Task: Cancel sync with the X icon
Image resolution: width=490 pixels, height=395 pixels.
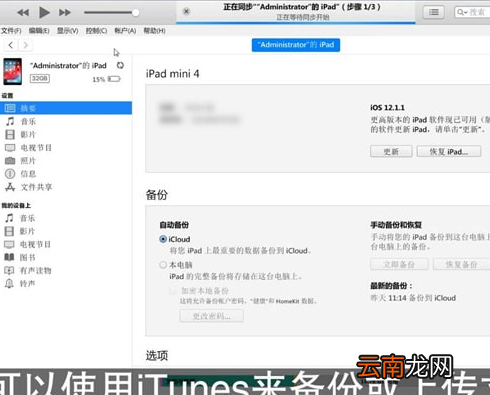Action: pyautogui.click(x=186, y=12)
